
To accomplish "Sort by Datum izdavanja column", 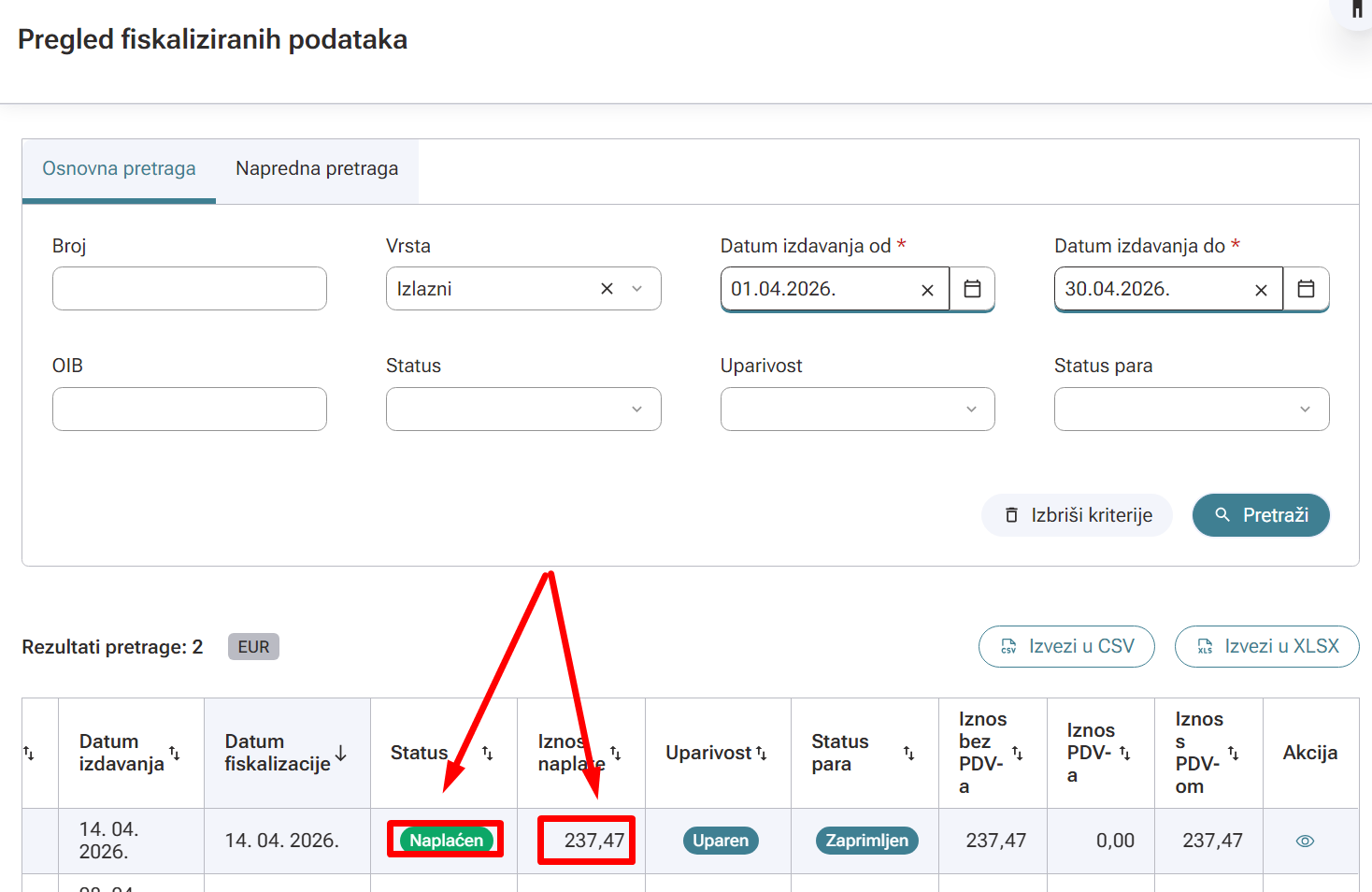I will 174,753.
